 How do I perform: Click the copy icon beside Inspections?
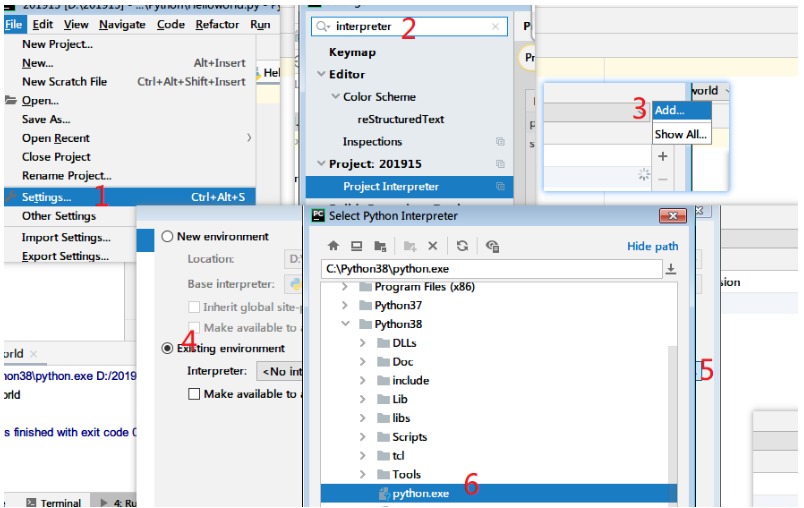tap(500, 141)
